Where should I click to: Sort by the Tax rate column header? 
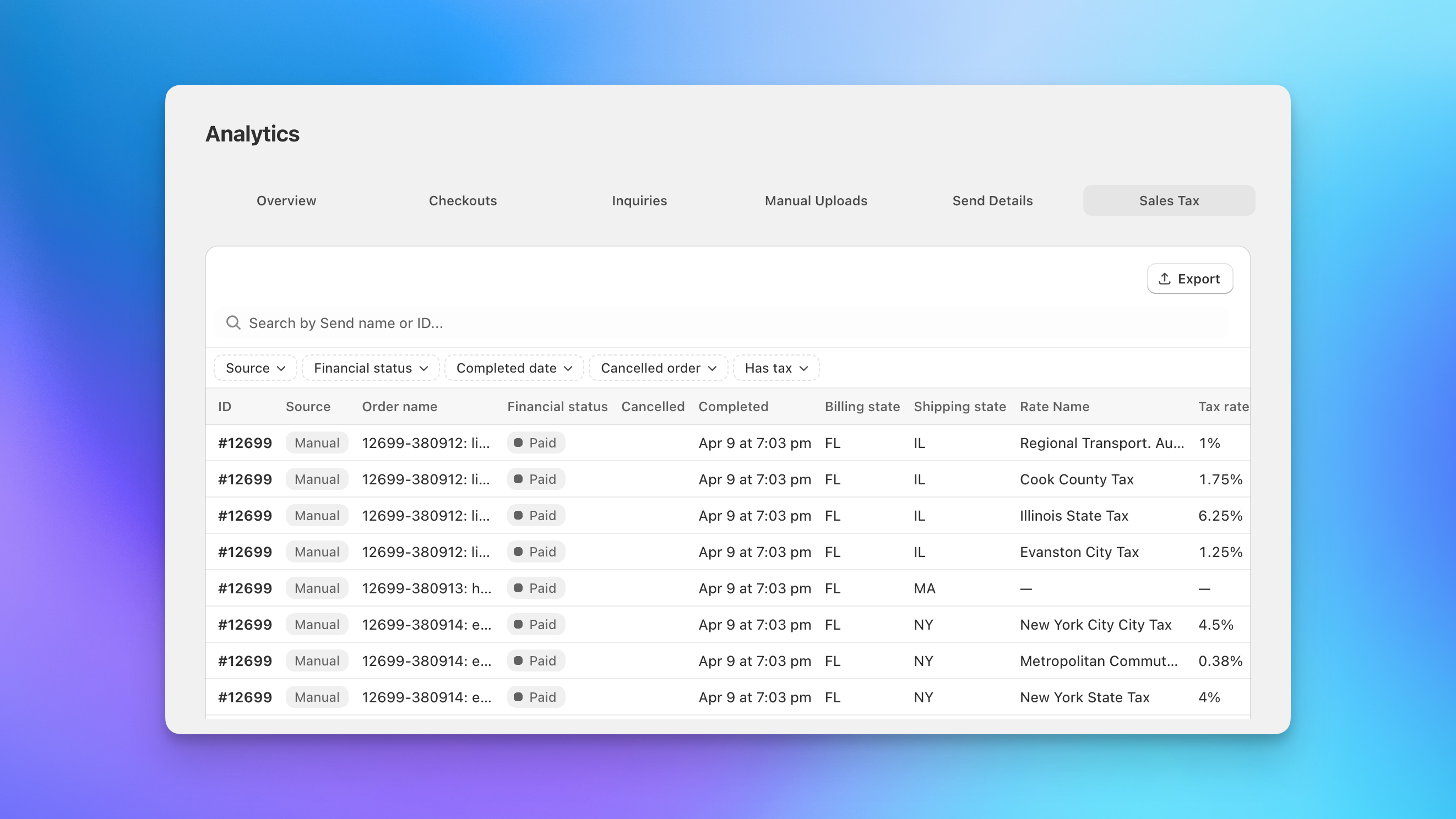pyautogui.click(x=1223, y=406)
